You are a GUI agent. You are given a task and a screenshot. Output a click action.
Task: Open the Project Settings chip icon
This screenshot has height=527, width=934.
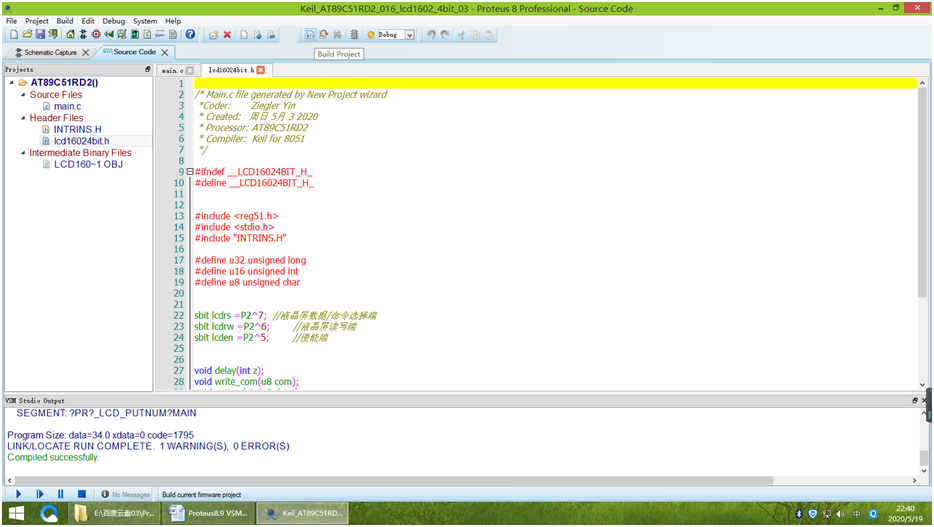[x=354, y=35]
